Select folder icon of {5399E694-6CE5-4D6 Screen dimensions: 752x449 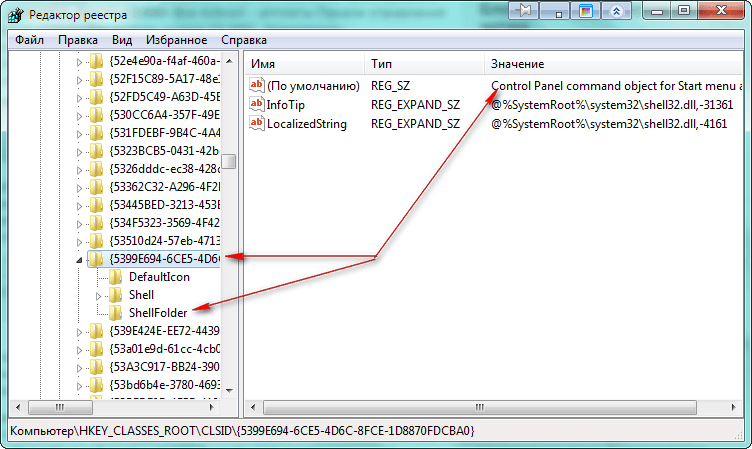[x=96, y=259]
